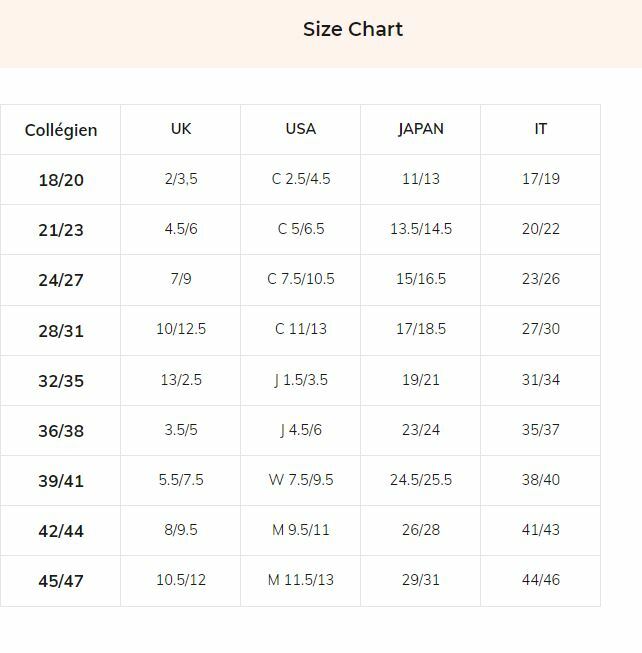Click the IT column header

pyautogui.click(x=541, y=129)
